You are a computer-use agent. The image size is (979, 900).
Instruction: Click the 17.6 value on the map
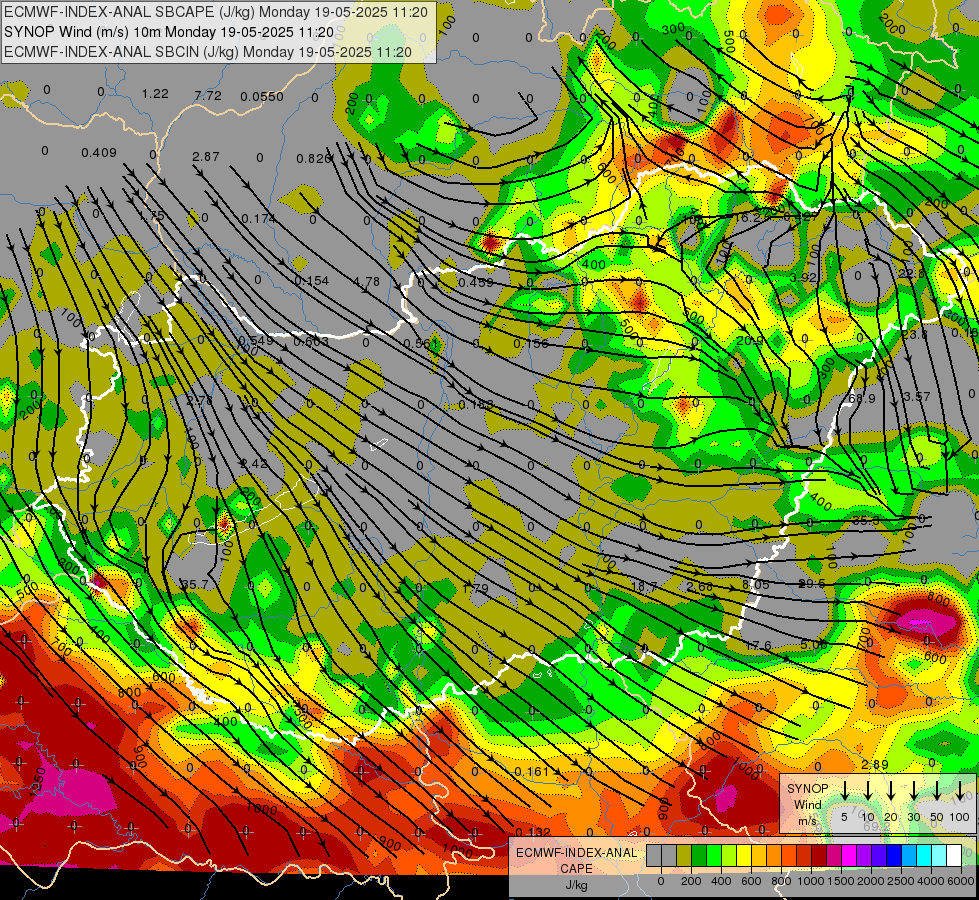click(759, 645)
